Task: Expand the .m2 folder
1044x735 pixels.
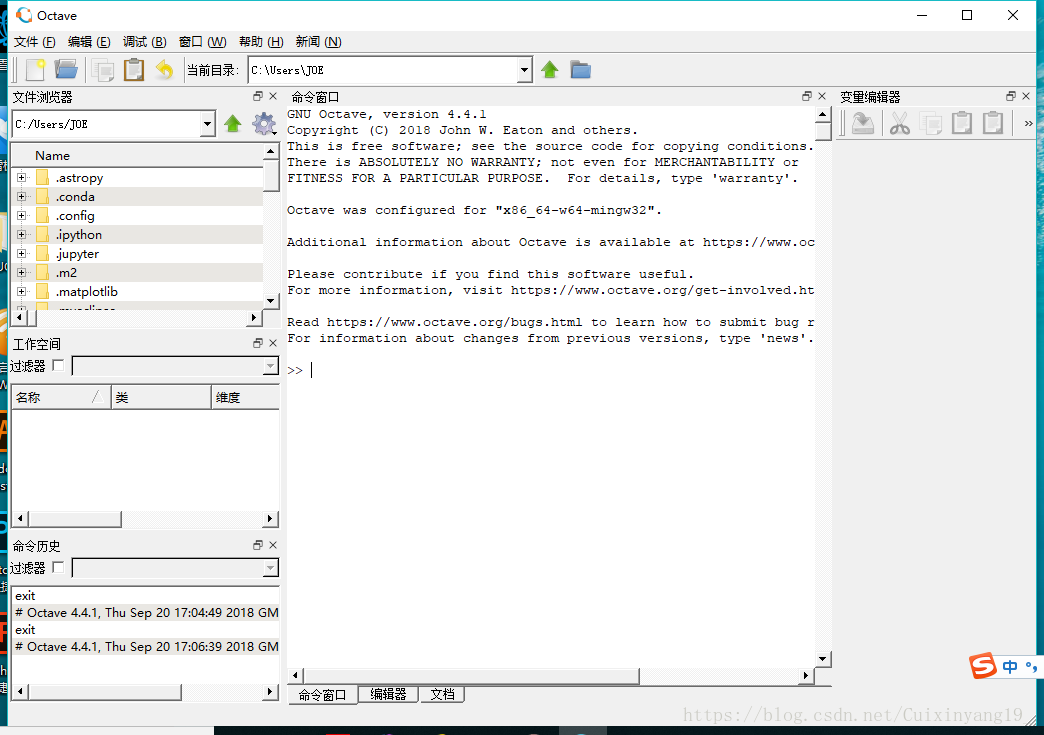Action: click(22, 272)
